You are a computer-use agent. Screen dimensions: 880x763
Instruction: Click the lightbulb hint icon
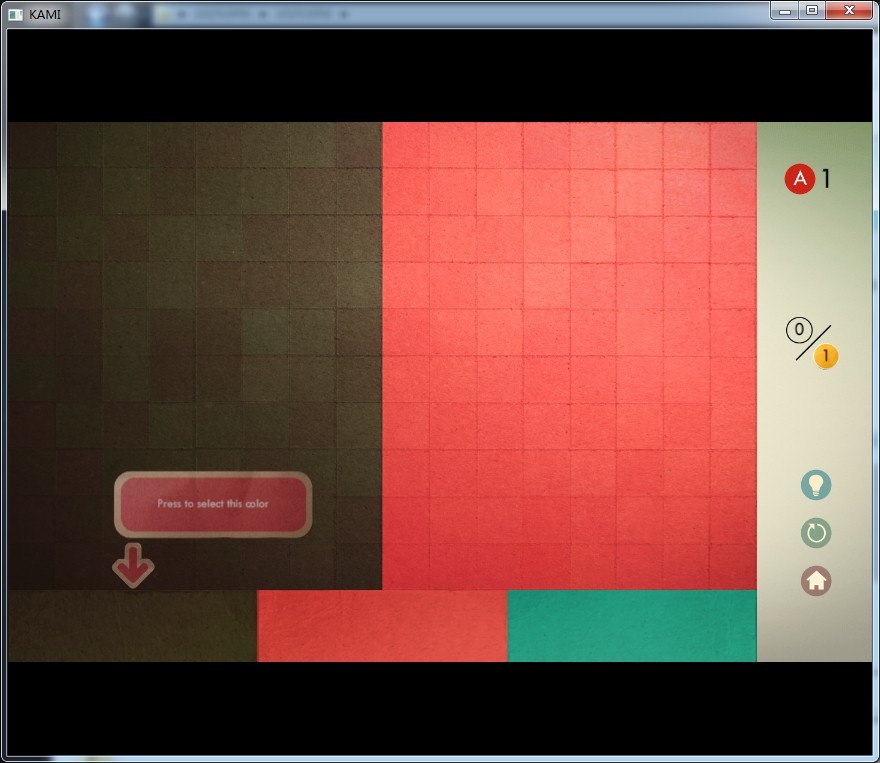[x=815, y=485]
